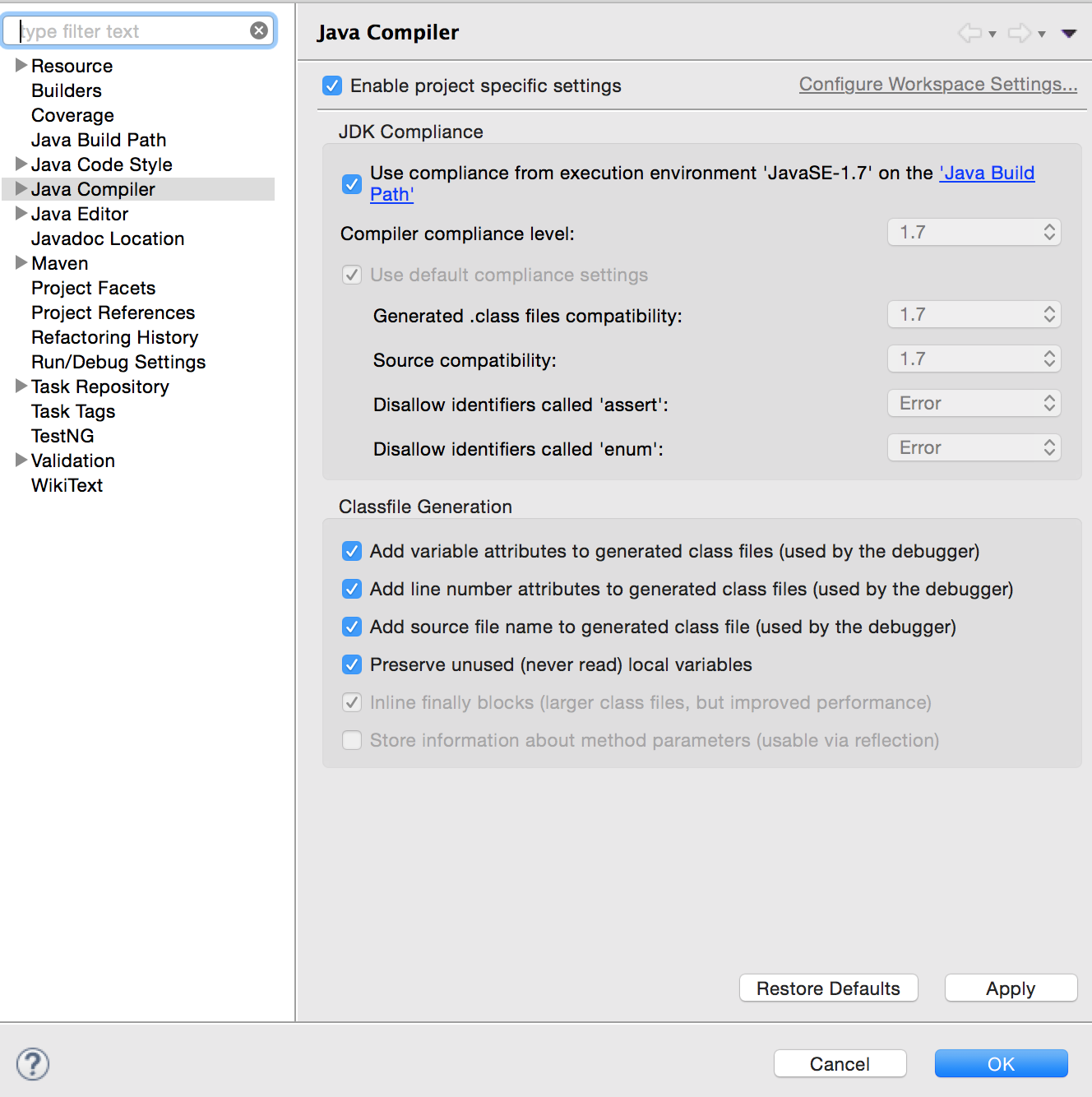Open the back history dropdown arrow
The image size is (1092, 1097).
coord(993,35)
